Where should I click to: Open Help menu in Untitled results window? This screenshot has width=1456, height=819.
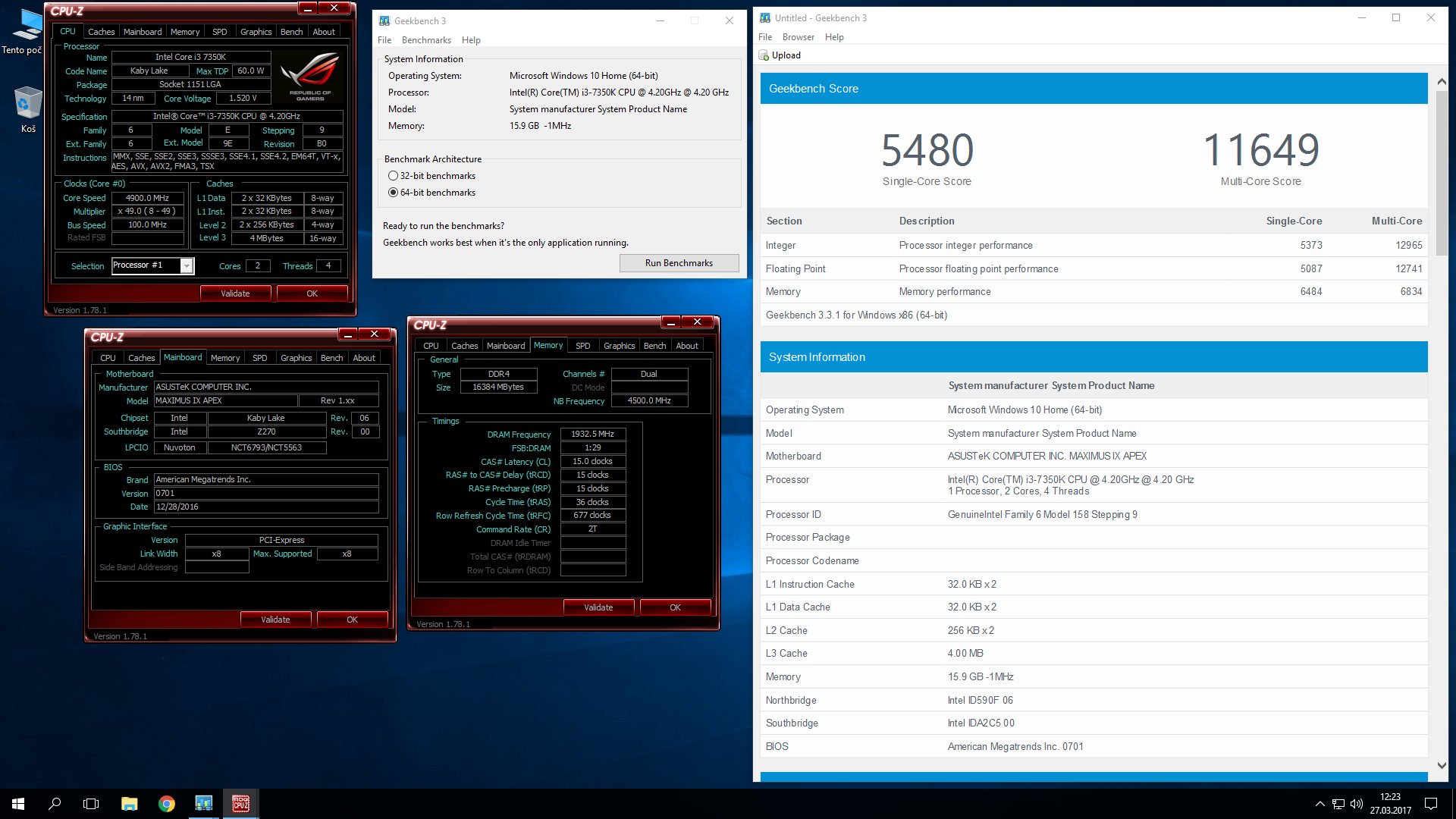pyautogui.click(x=834, y=37)
